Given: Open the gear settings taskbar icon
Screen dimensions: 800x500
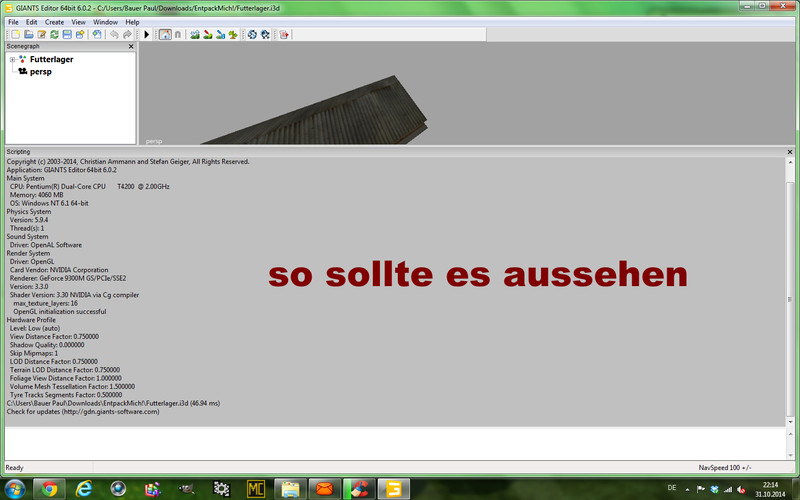Looking at the screenshot, I should [221, 489].
